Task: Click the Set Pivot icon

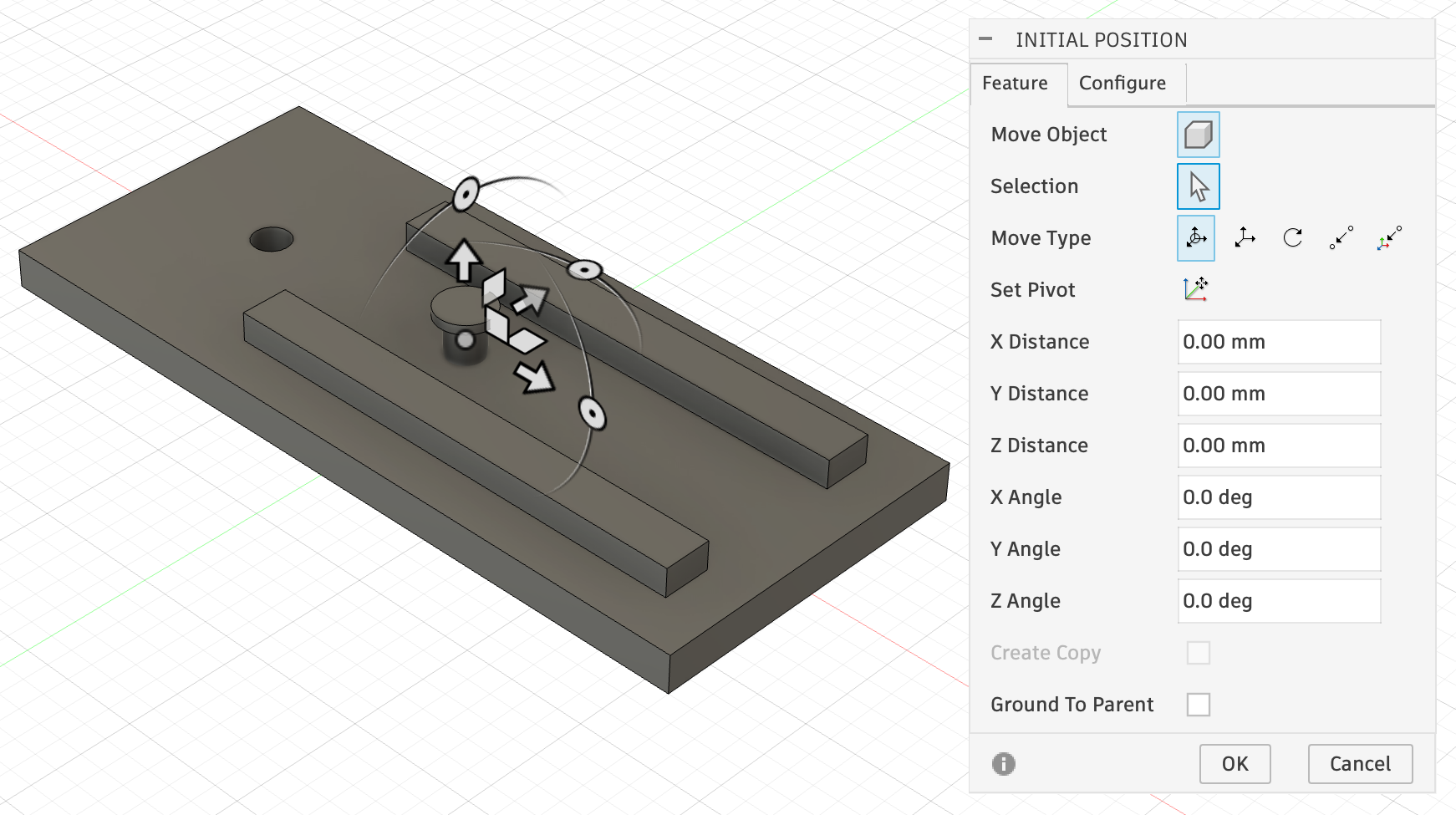Action: [x=1196, y=289]
